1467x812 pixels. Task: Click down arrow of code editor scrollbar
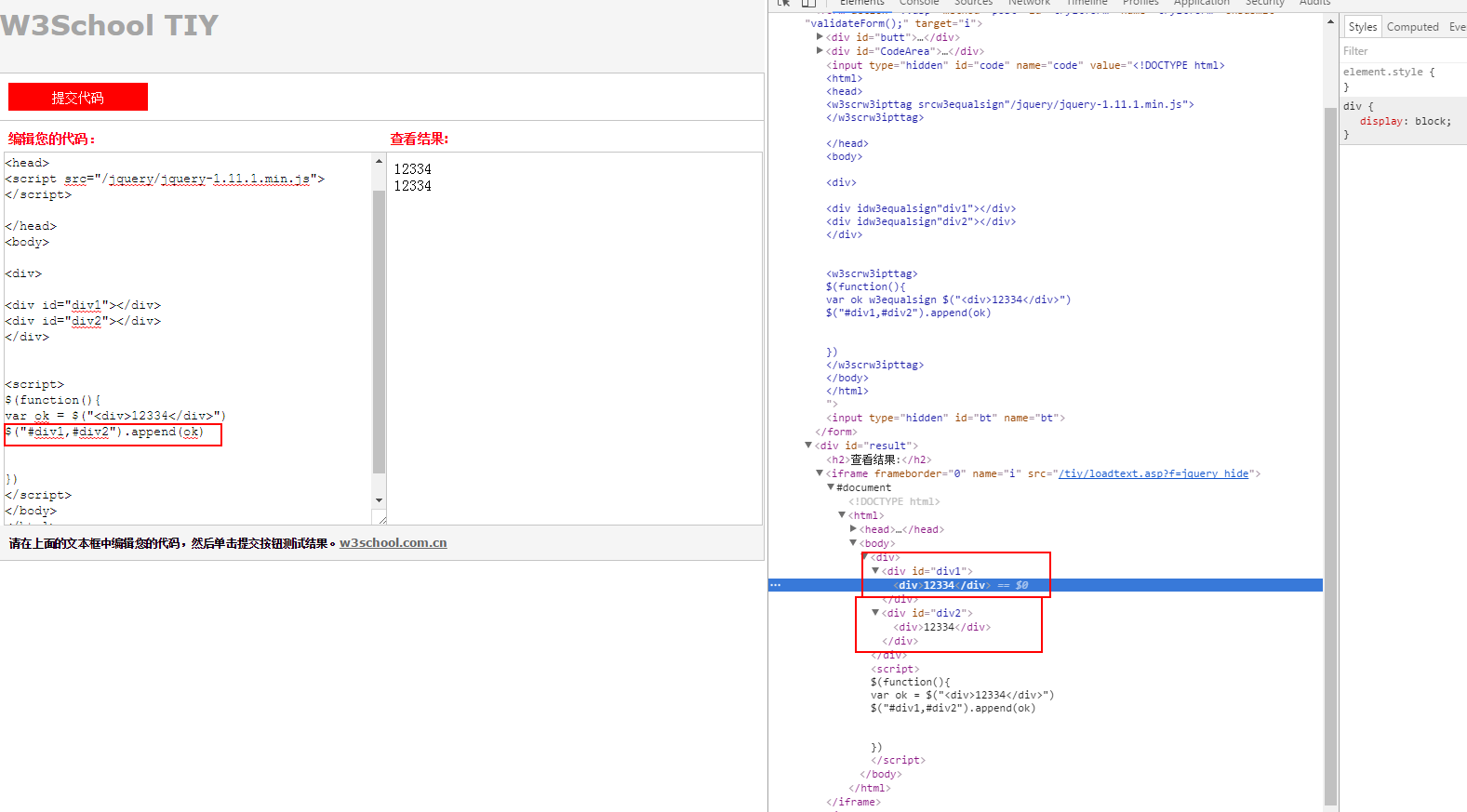coord(379,500)
